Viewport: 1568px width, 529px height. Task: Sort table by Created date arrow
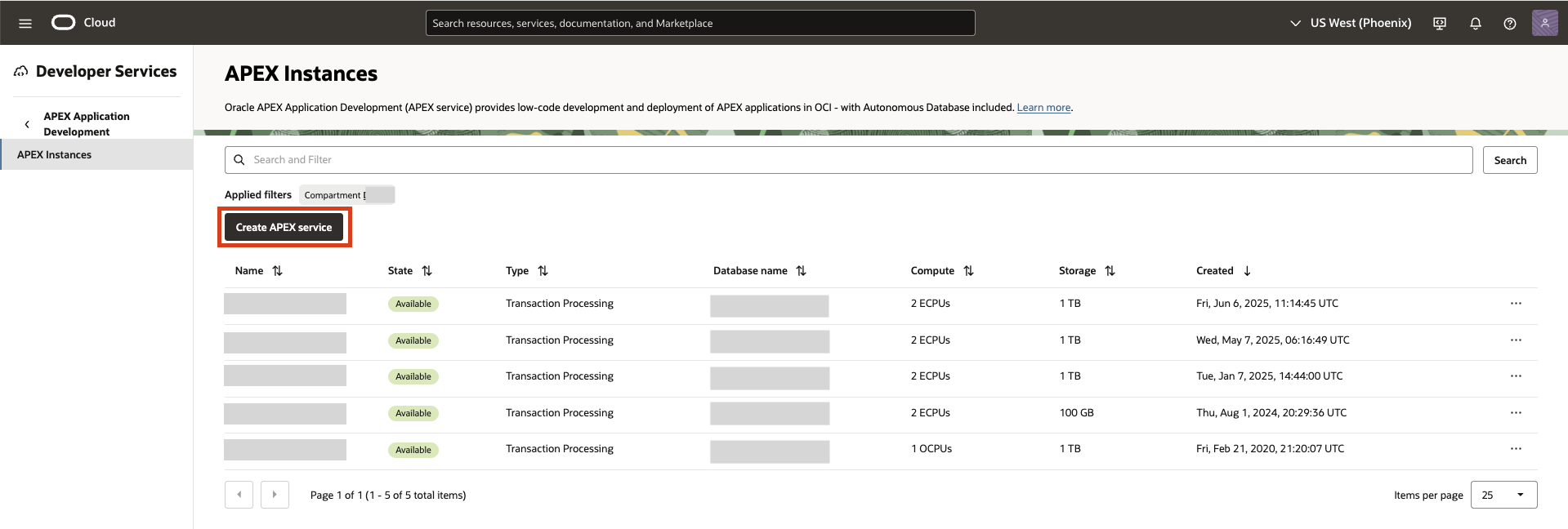point(1247,271)
